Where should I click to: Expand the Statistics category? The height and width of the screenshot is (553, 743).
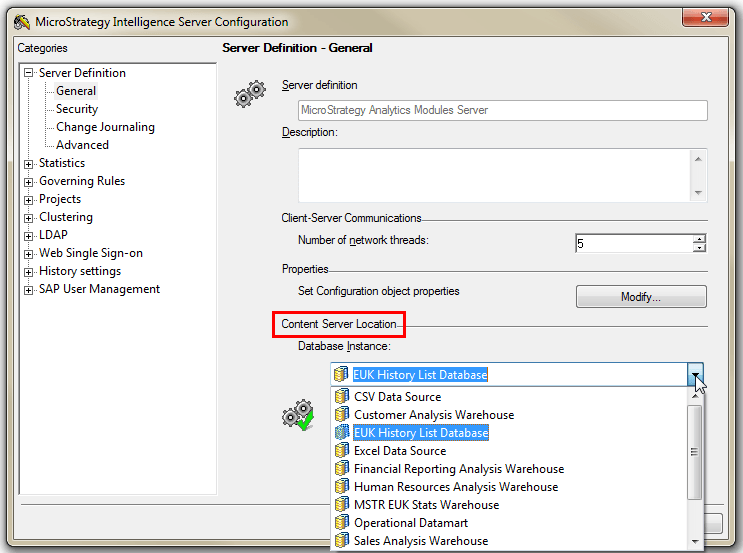pyautogui.click(x=28, y=164)
